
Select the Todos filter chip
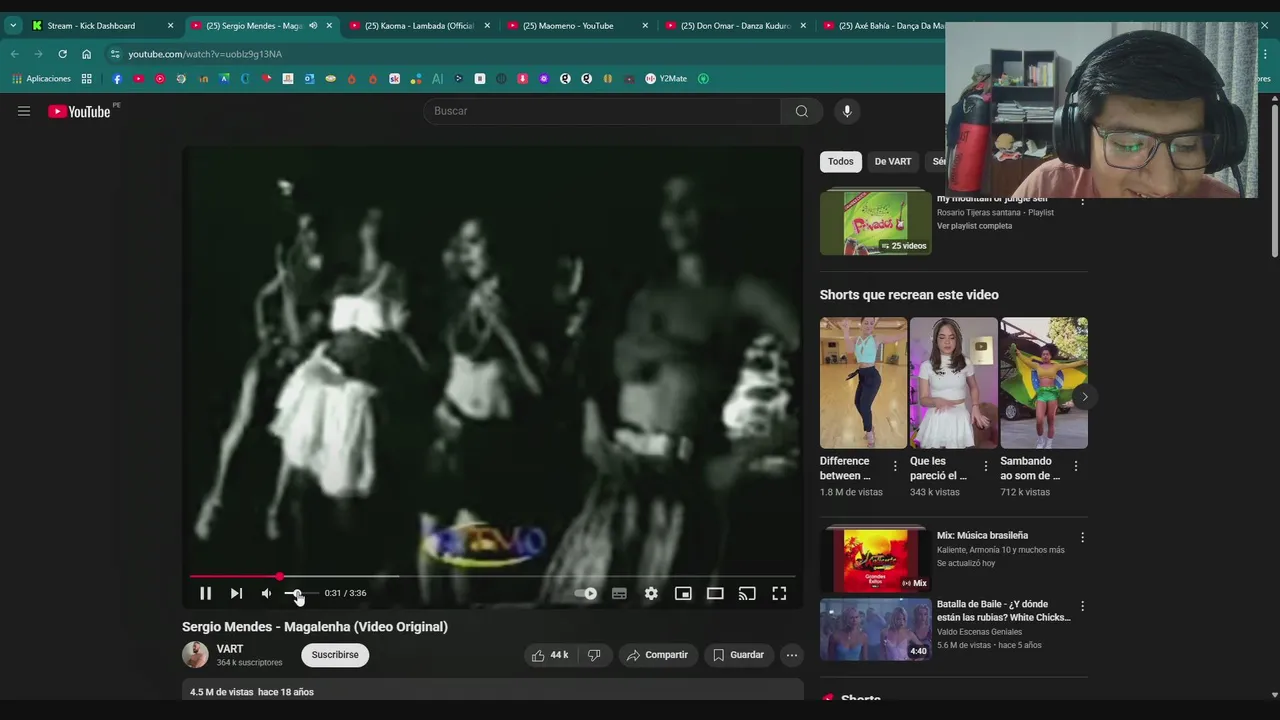840,161
